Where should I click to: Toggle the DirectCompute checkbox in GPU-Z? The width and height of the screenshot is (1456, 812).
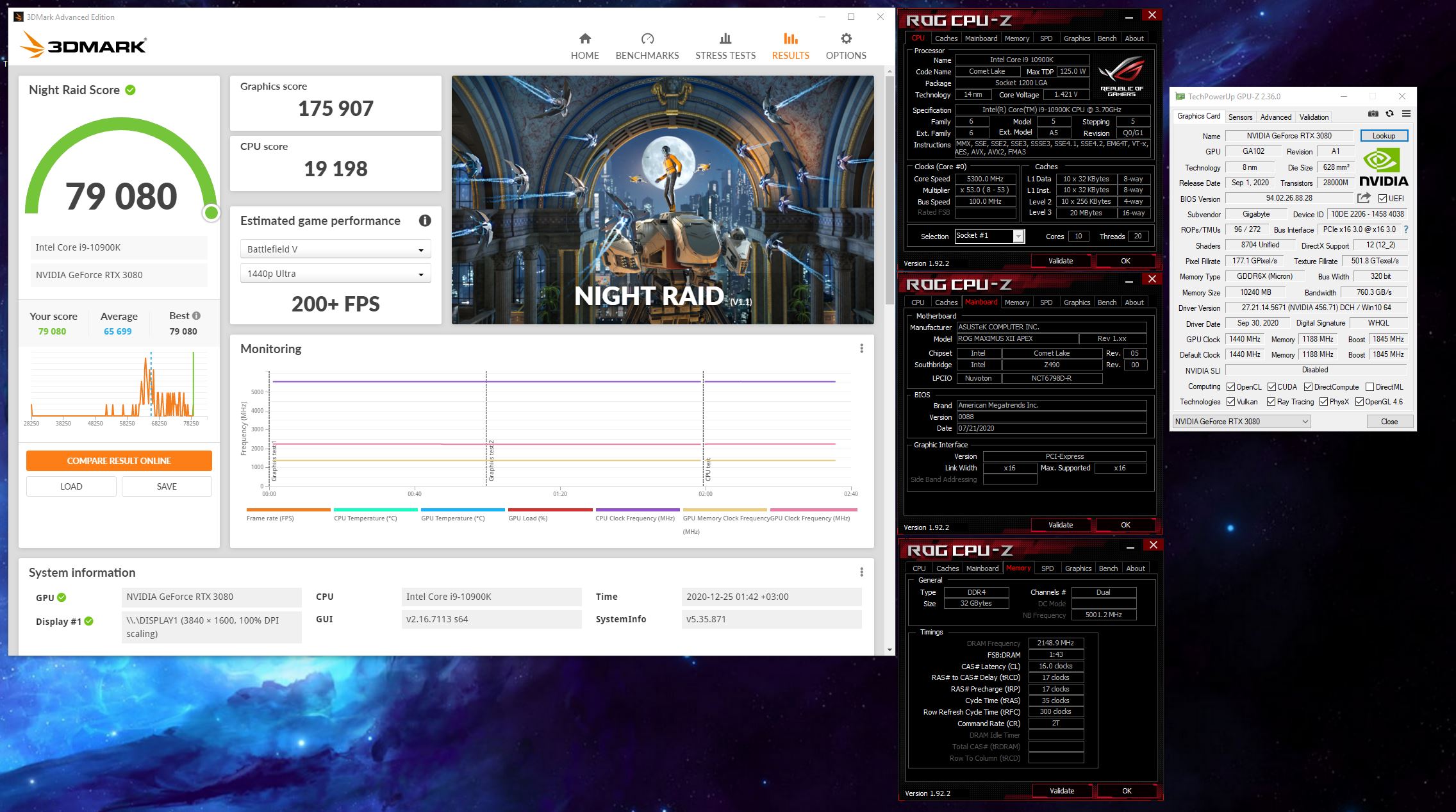pos(1308,387)
